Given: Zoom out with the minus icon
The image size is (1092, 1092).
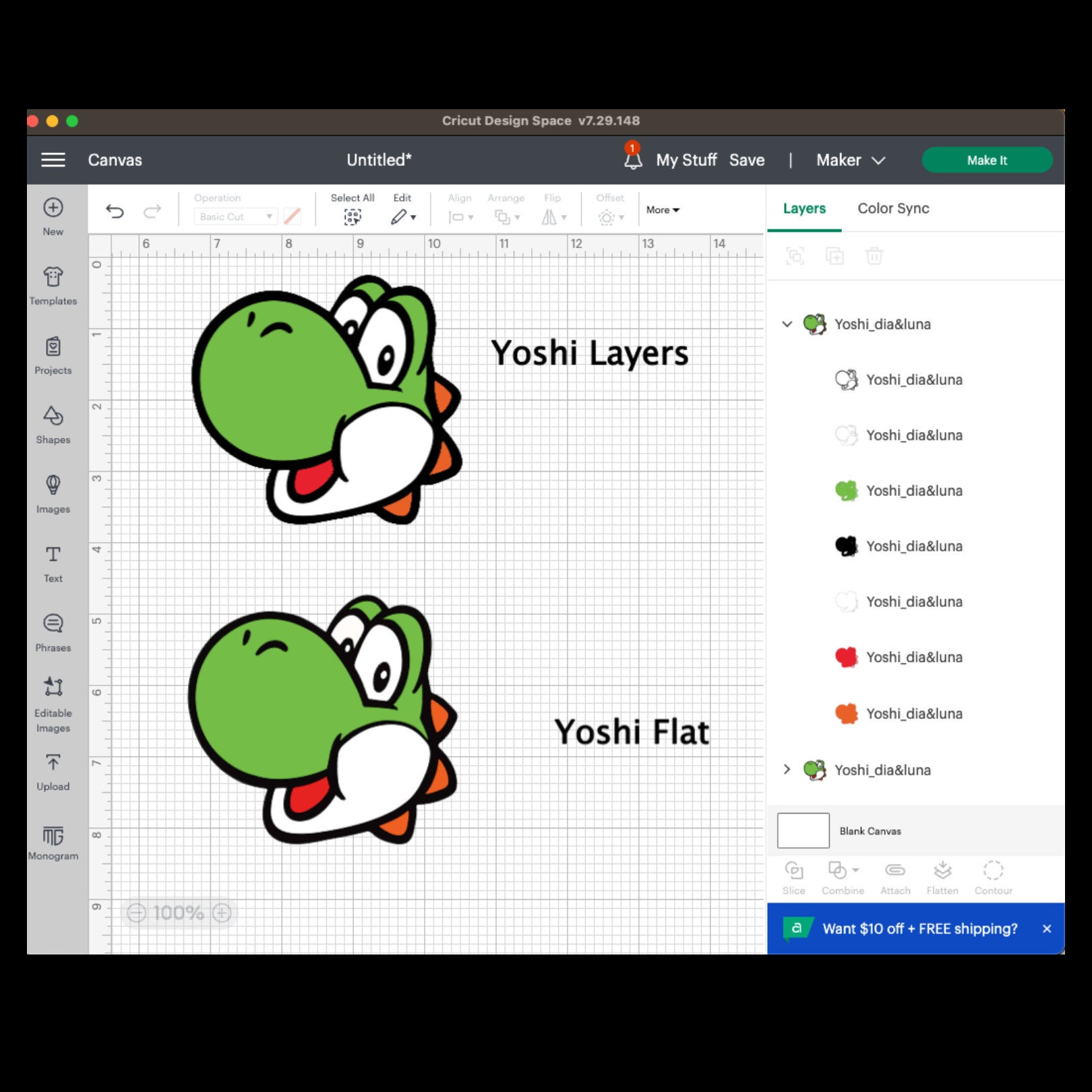Looking at the screenshot, I should pos(137,913).
